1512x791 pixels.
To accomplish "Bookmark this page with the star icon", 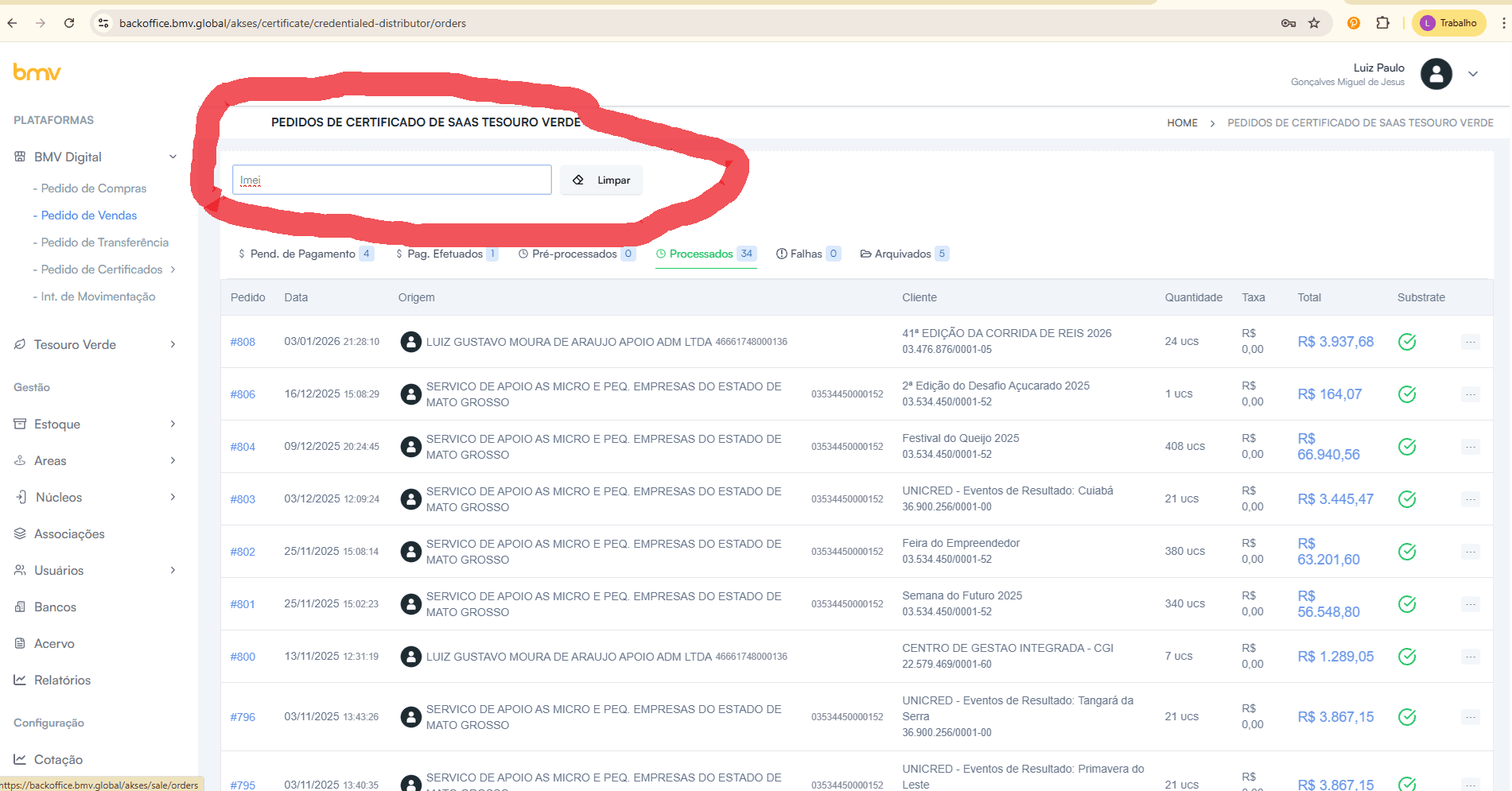I will coord(1314,23).
